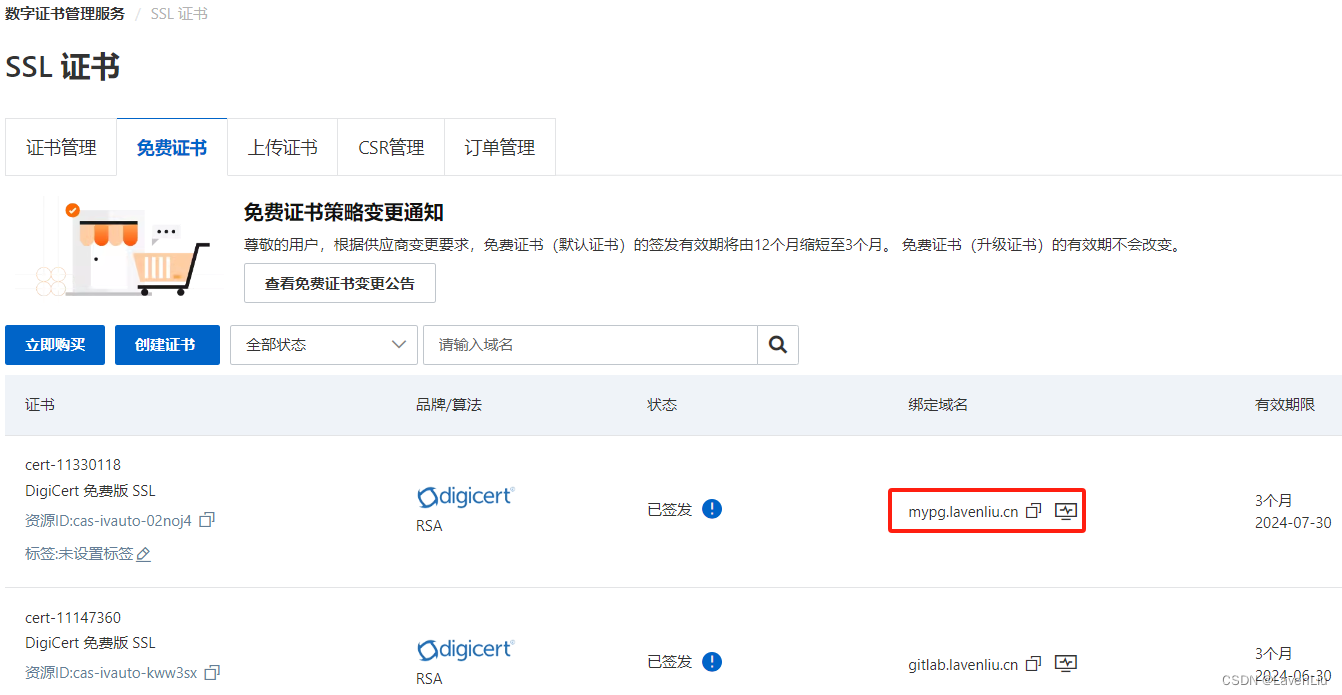Image resolution: width=1342 pixels, height=695 pixels.
Task: Click certificate name cert-11147360
Action: click(x=73, y=618)
